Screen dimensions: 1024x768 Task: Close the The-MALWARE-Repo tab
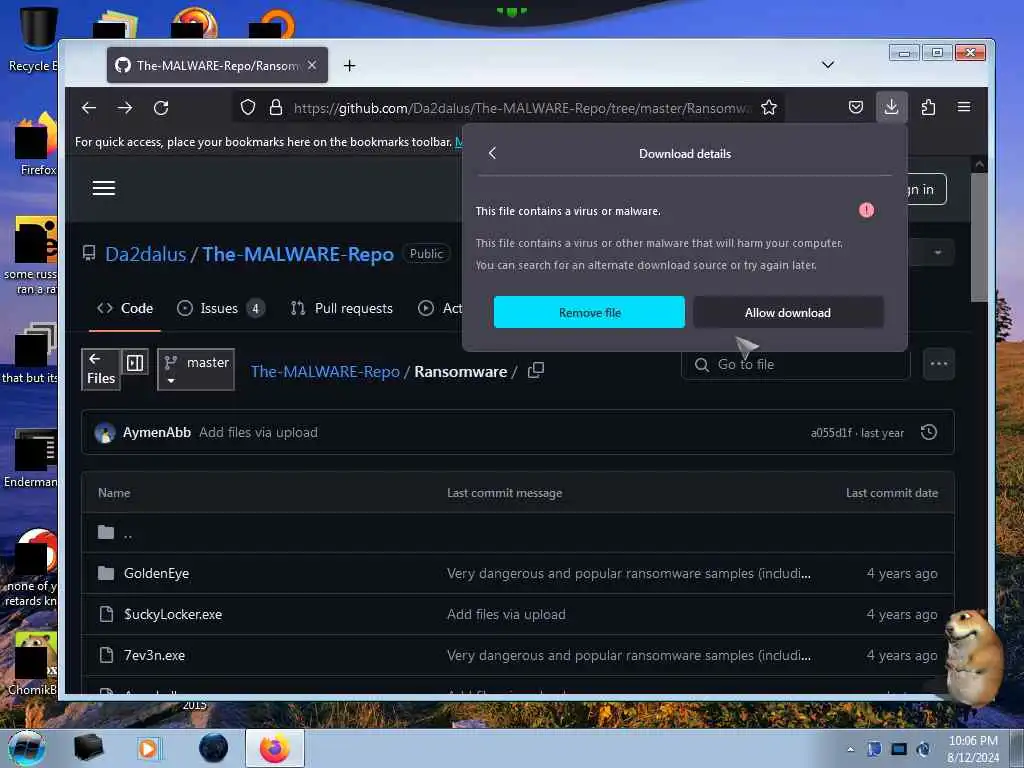tap(312, 65)
